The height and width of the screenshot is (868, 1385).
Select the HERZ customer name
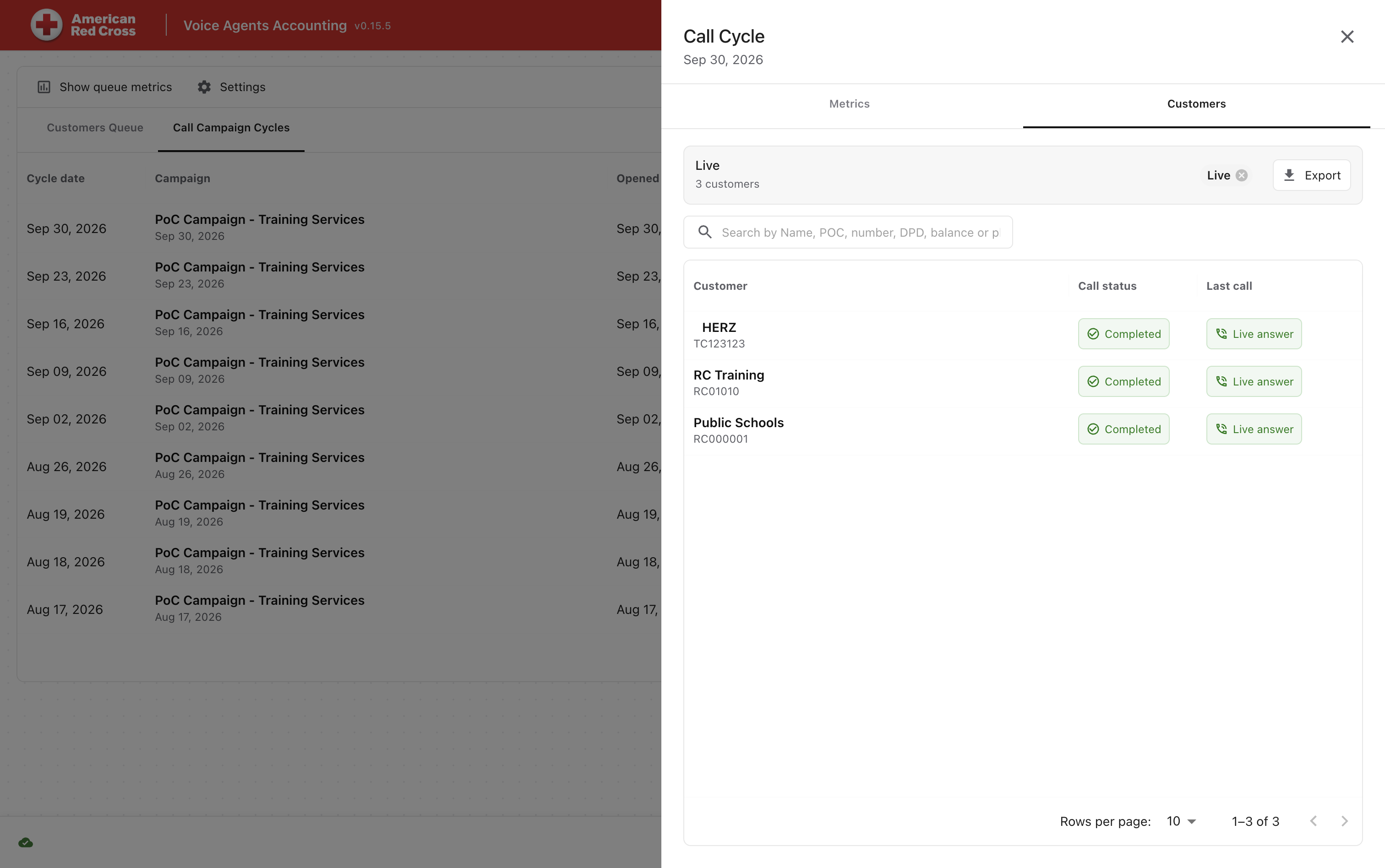coord(719,327)
